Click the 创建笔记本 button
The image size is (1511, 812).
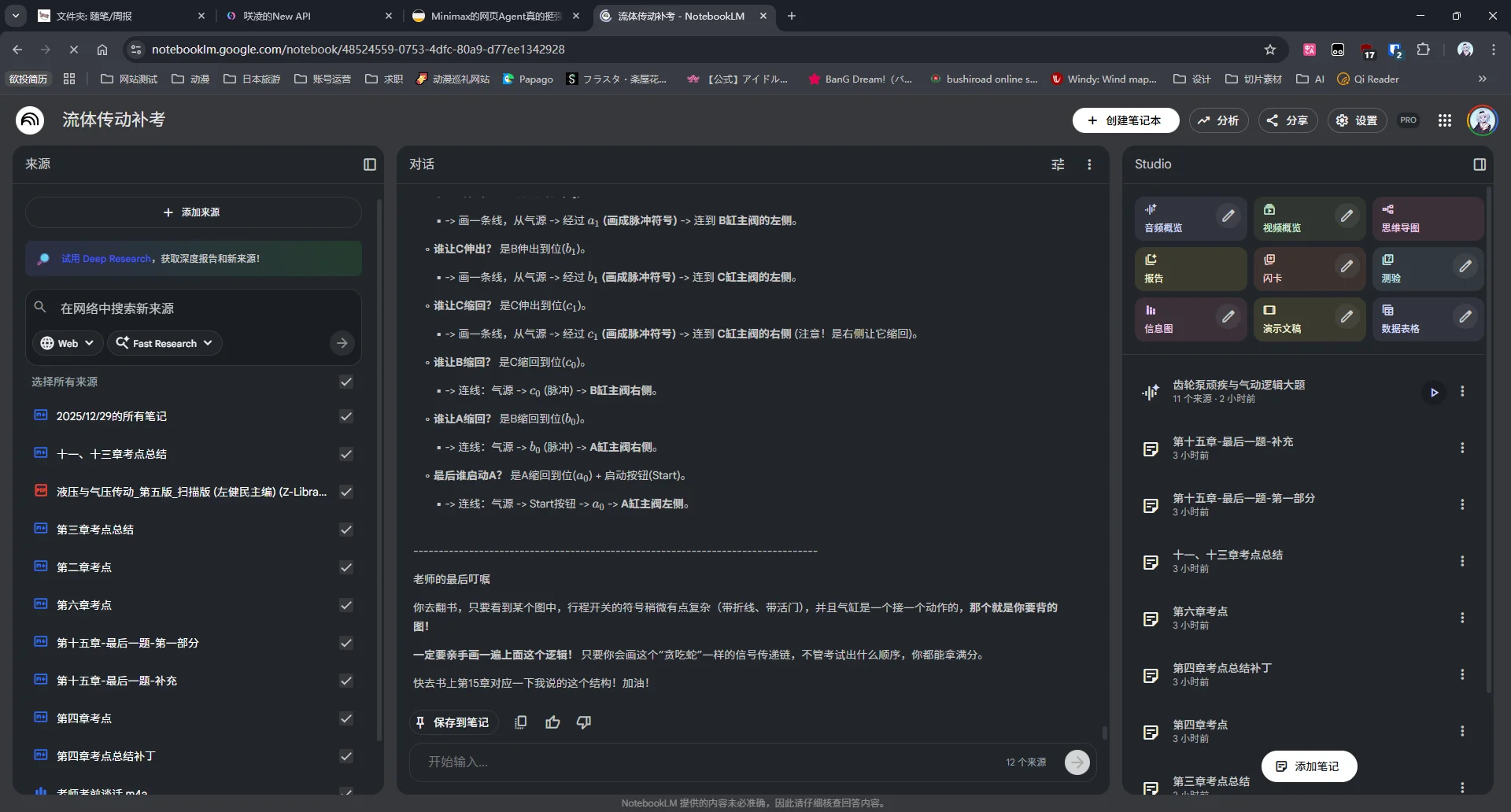(x=1125, y=120)
